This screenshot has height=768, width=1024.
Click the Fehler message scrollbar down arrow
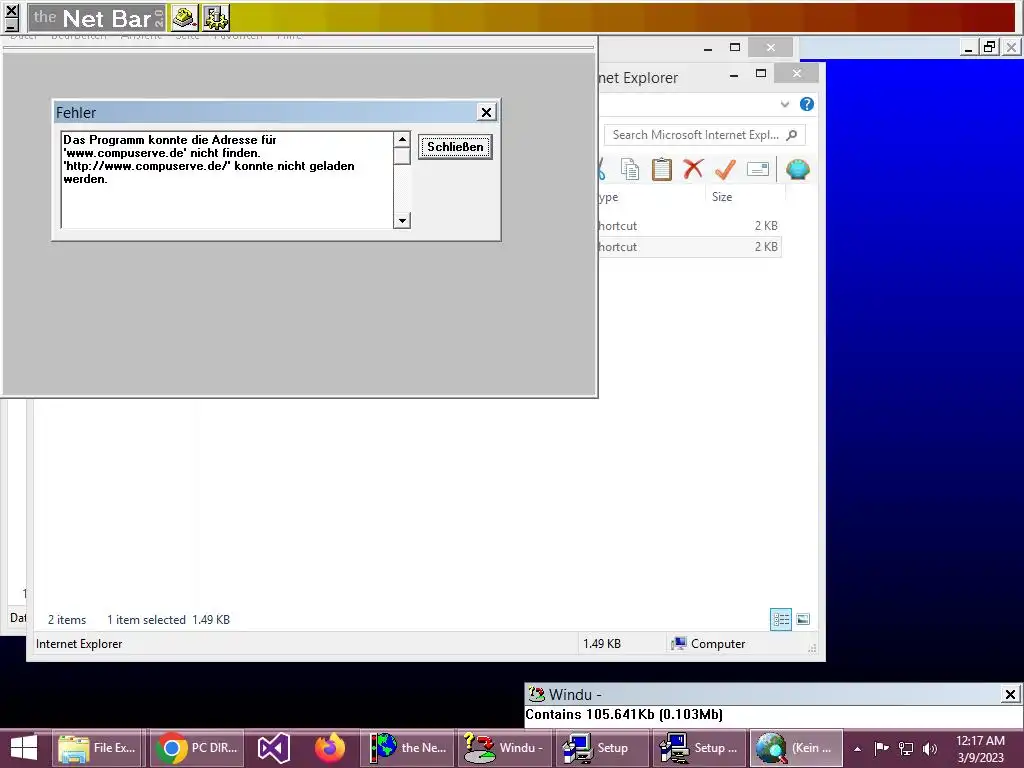pos(402,220)
